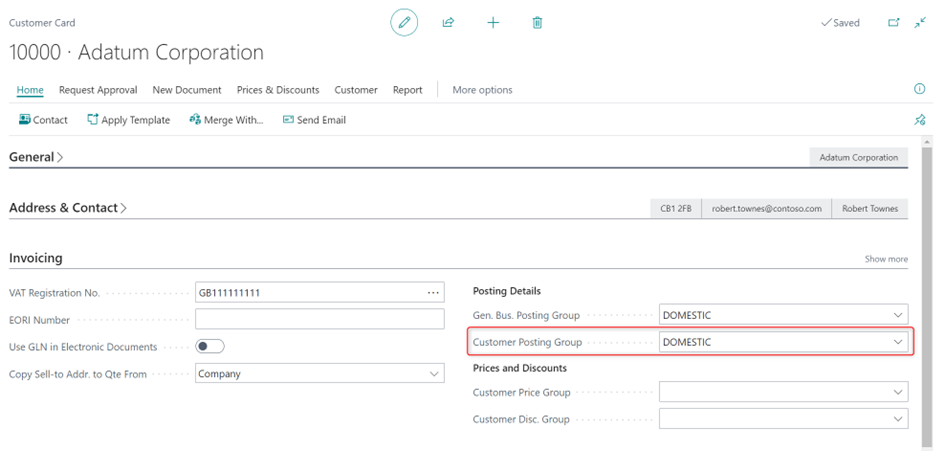Viewport: 945px width, 451px height.
Task: Click the VAT Registration No. ellipsis button
Action: [x=433, y=292]
